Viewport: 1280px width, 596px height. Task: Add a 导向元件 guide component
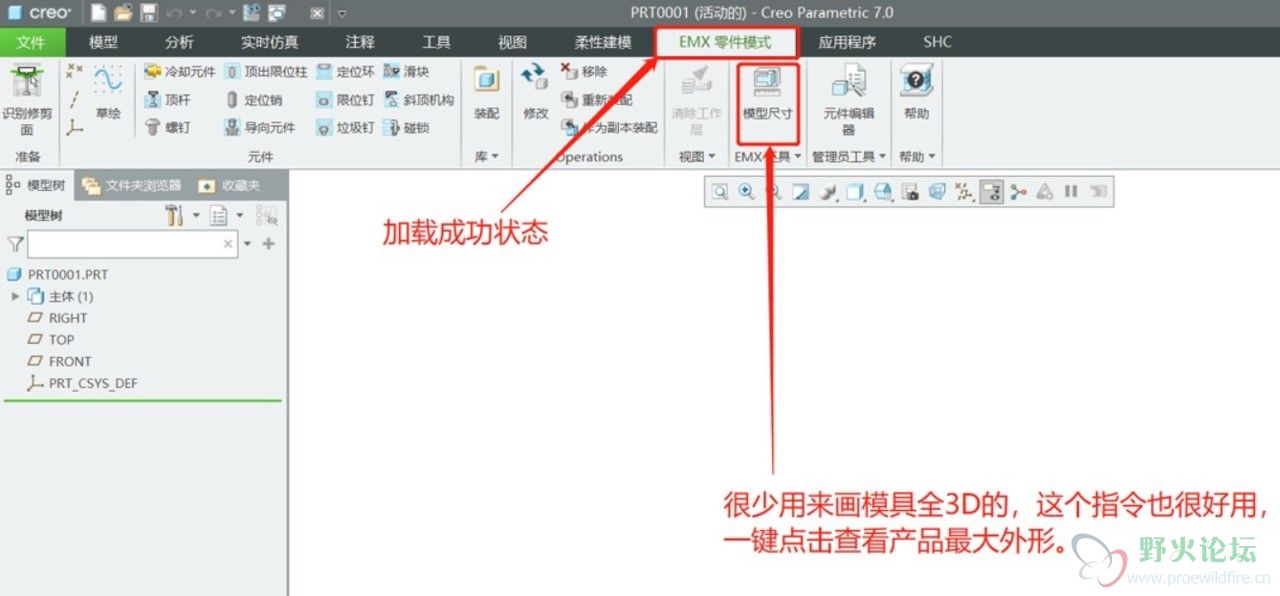259,128
